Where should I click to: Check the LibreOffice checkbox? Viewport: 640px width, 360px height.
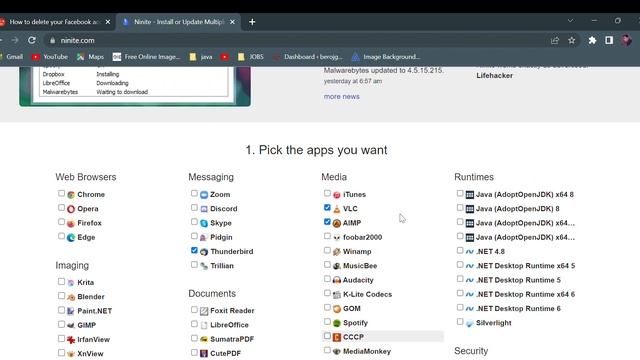pyautogui.click(x=194, y=324)
